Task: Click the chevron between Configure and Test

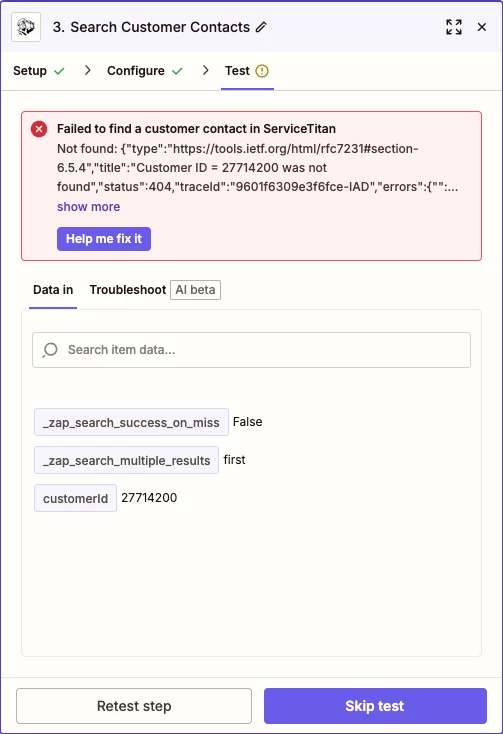Action: coord(205,71)
